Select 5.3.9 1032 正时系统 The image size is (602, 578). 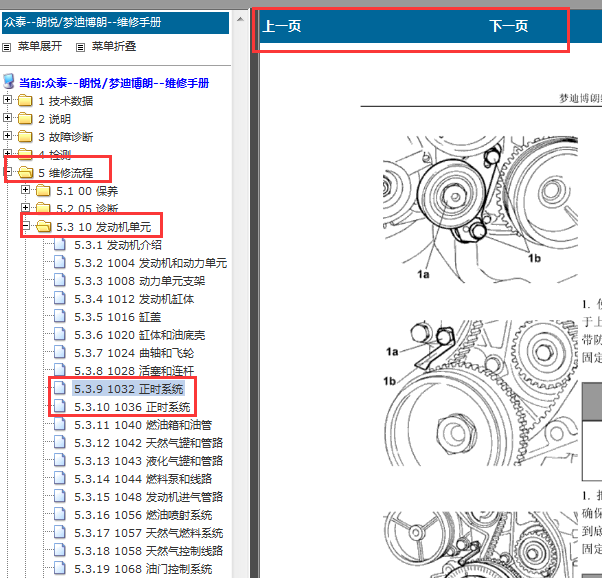pyautogui.click(x=129, y=389)
